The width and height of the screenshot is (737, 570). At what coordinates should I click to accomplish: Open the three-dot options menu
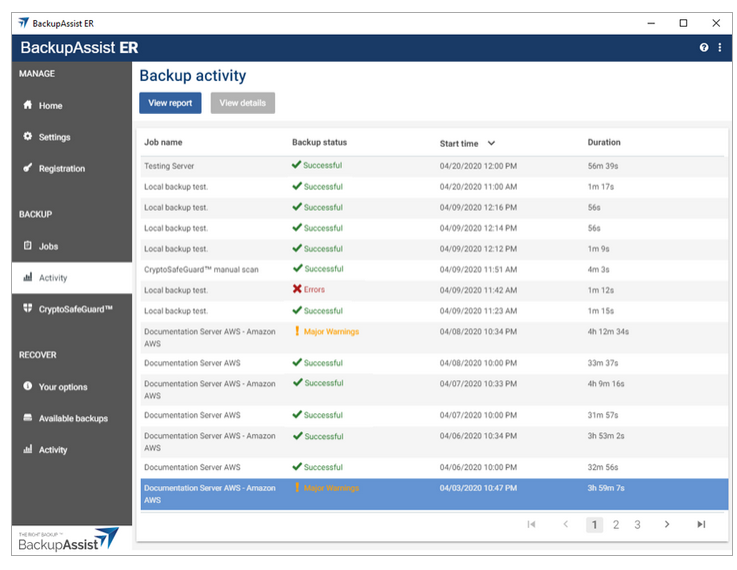(x=719, y=48)
